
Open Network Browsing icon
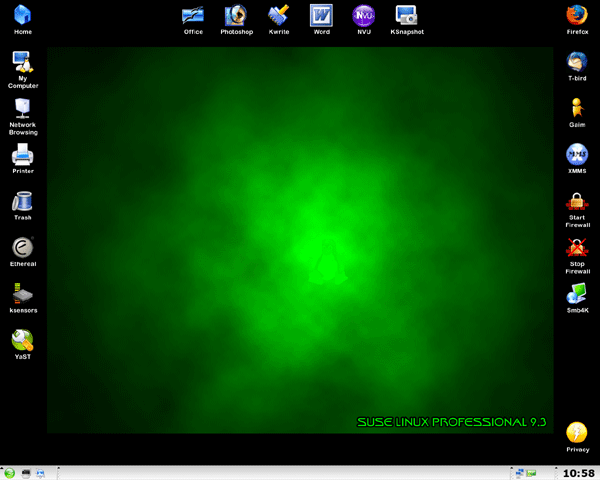[x=23, y=108]
